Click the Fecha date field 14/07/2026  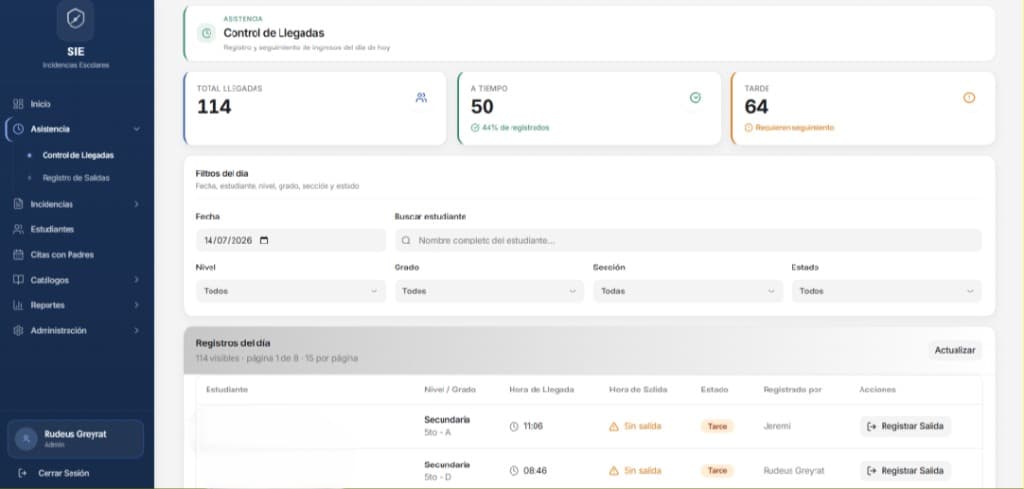click(x=291, y=240)
